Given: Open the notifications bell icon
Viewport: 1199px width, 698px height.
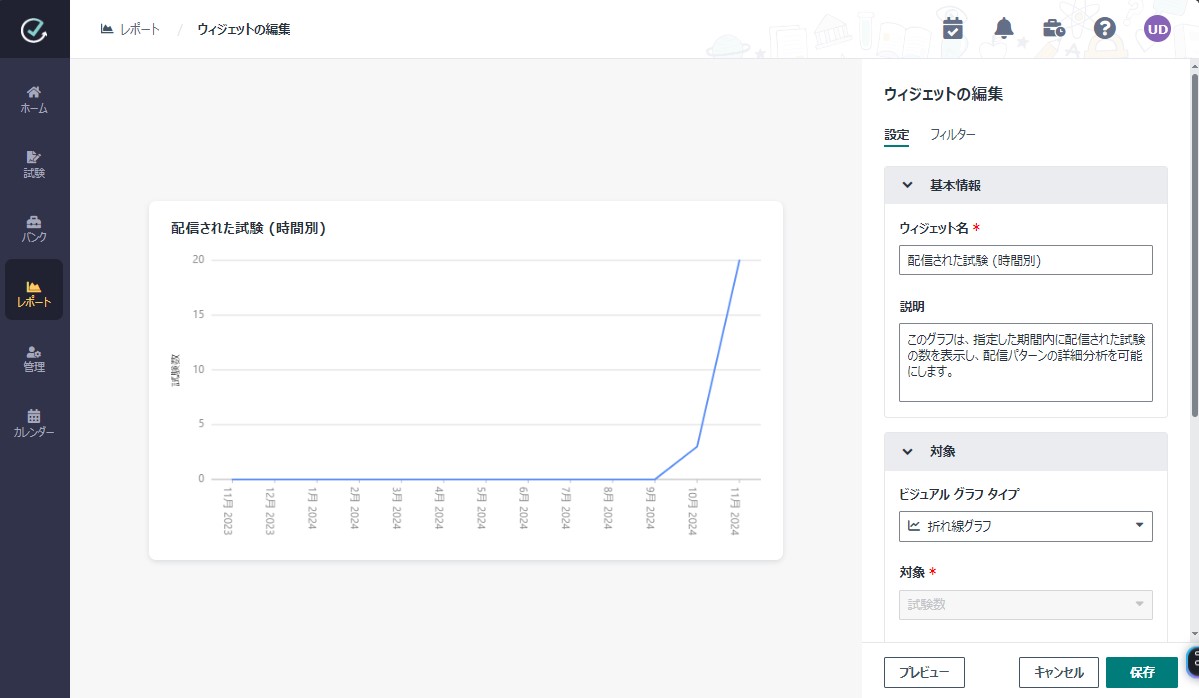Looking at the screenshot, I should (1004, 28).
